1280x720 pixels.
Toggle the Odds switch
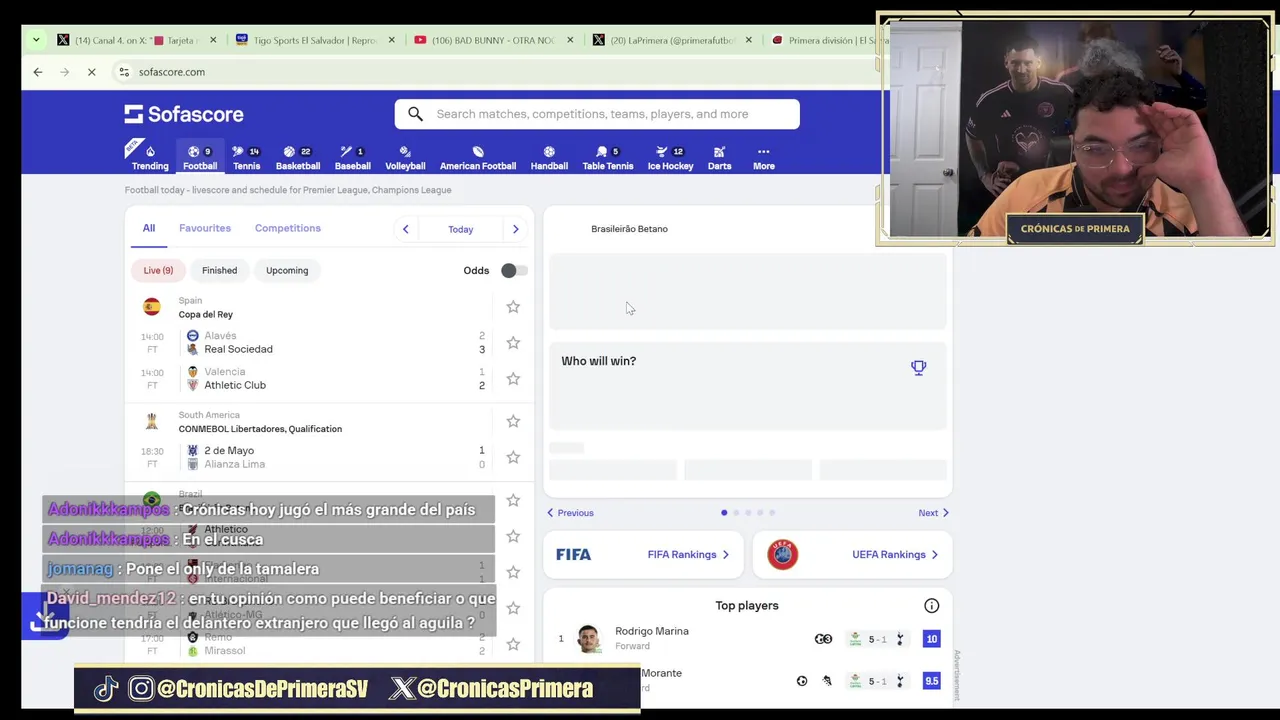click(x=514, y=270)
